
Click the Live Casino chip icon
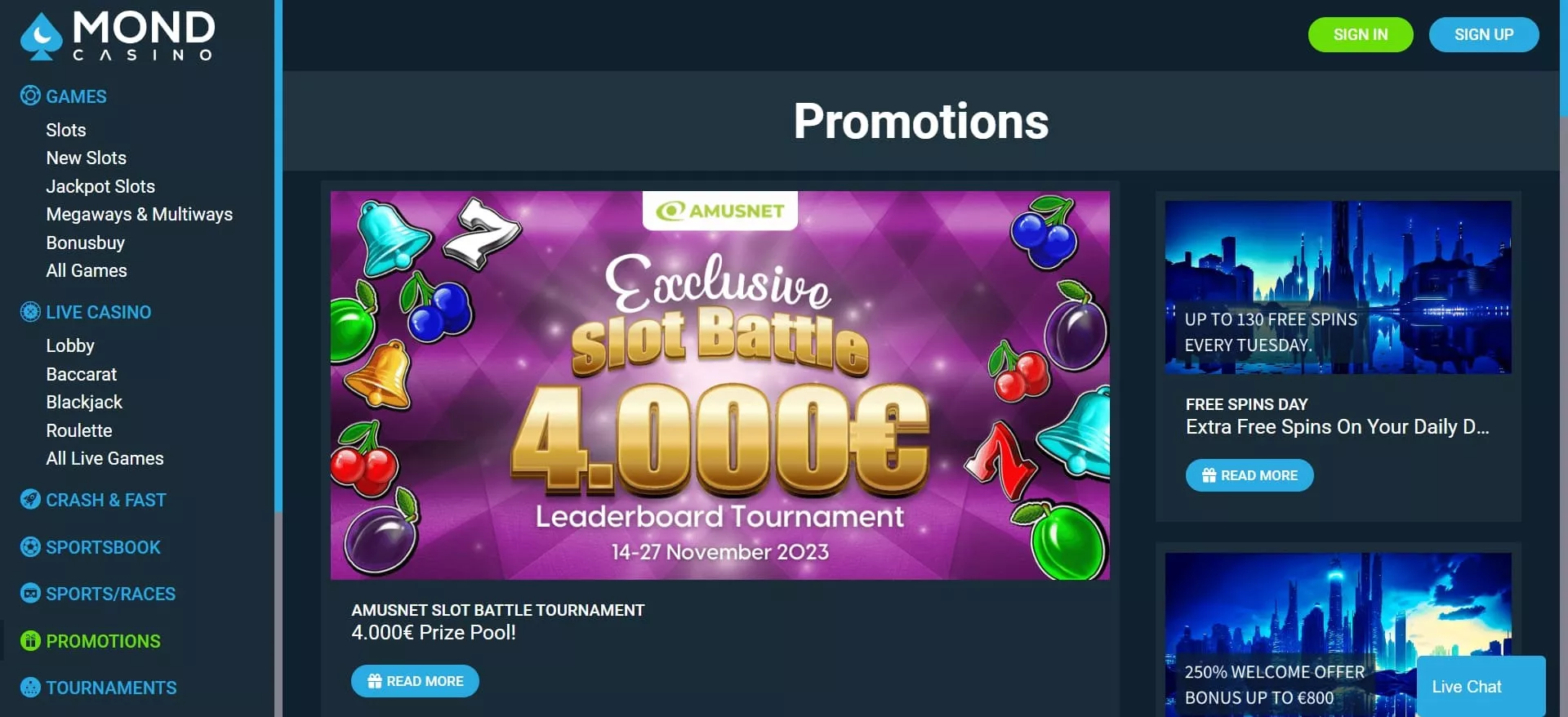30,312
